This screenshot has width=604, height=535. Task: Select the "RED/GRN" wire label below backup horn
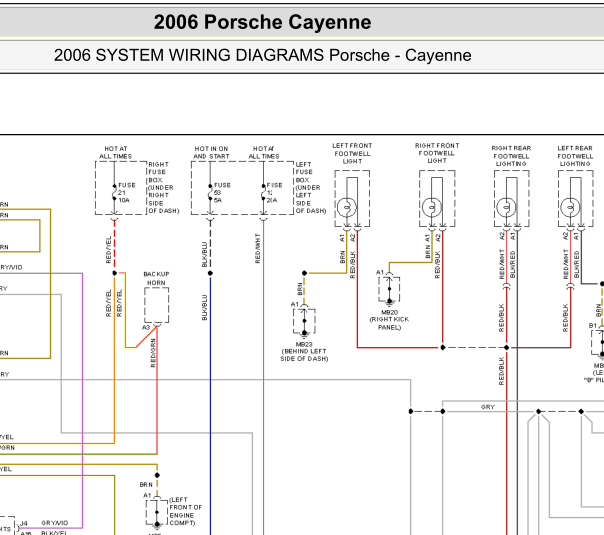pyautogui.click(x=153, y=353)
